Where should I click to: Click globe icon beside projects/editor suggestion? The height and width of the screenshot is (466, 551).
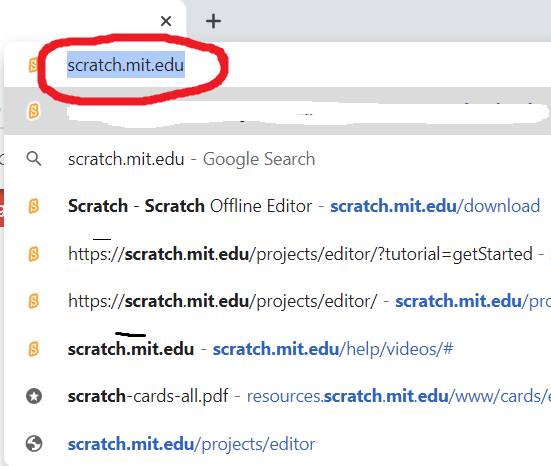pyautogui.click(x=34, y=444)
